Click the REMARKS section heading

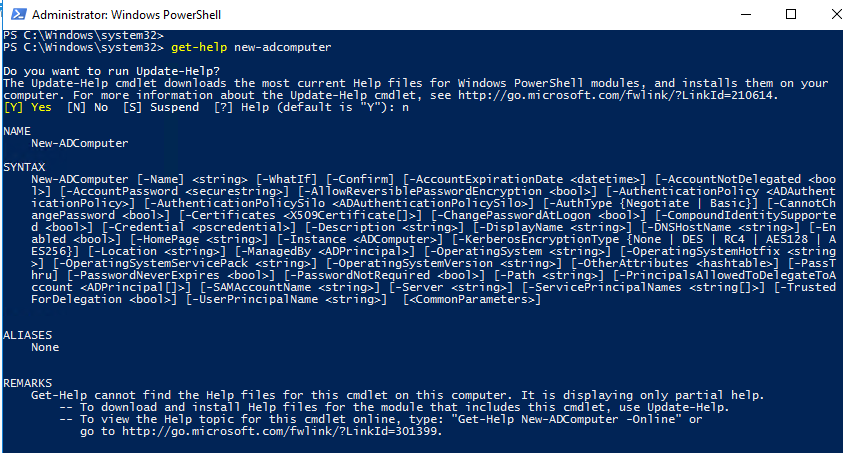[28, 382]
